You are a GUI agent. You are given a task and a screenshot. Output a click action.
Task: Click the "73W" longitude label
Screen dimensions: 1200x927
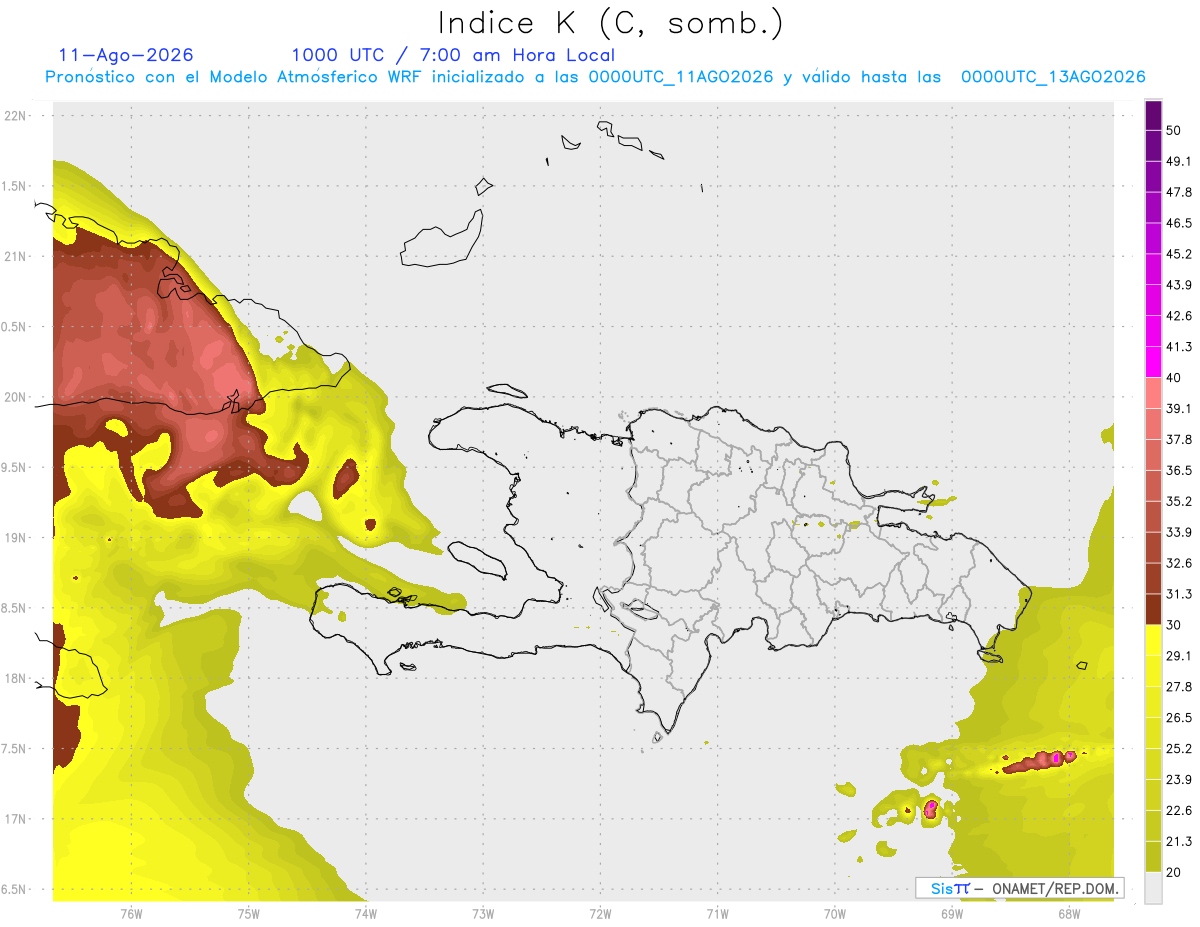click(483, 913)
